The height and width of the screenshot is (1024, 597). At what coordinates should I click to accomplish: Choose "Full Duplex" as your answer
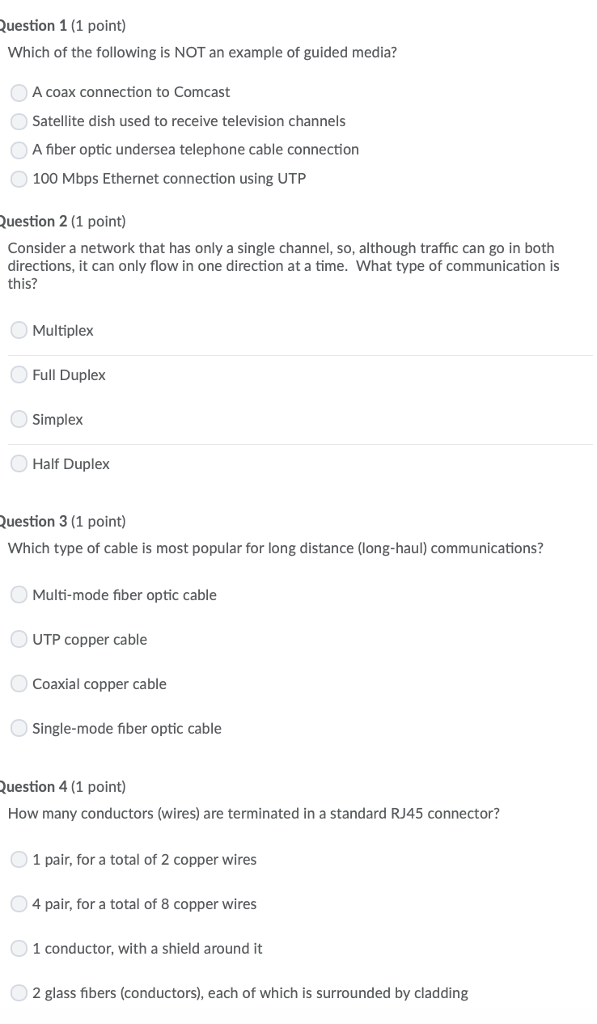coord(18,374)
